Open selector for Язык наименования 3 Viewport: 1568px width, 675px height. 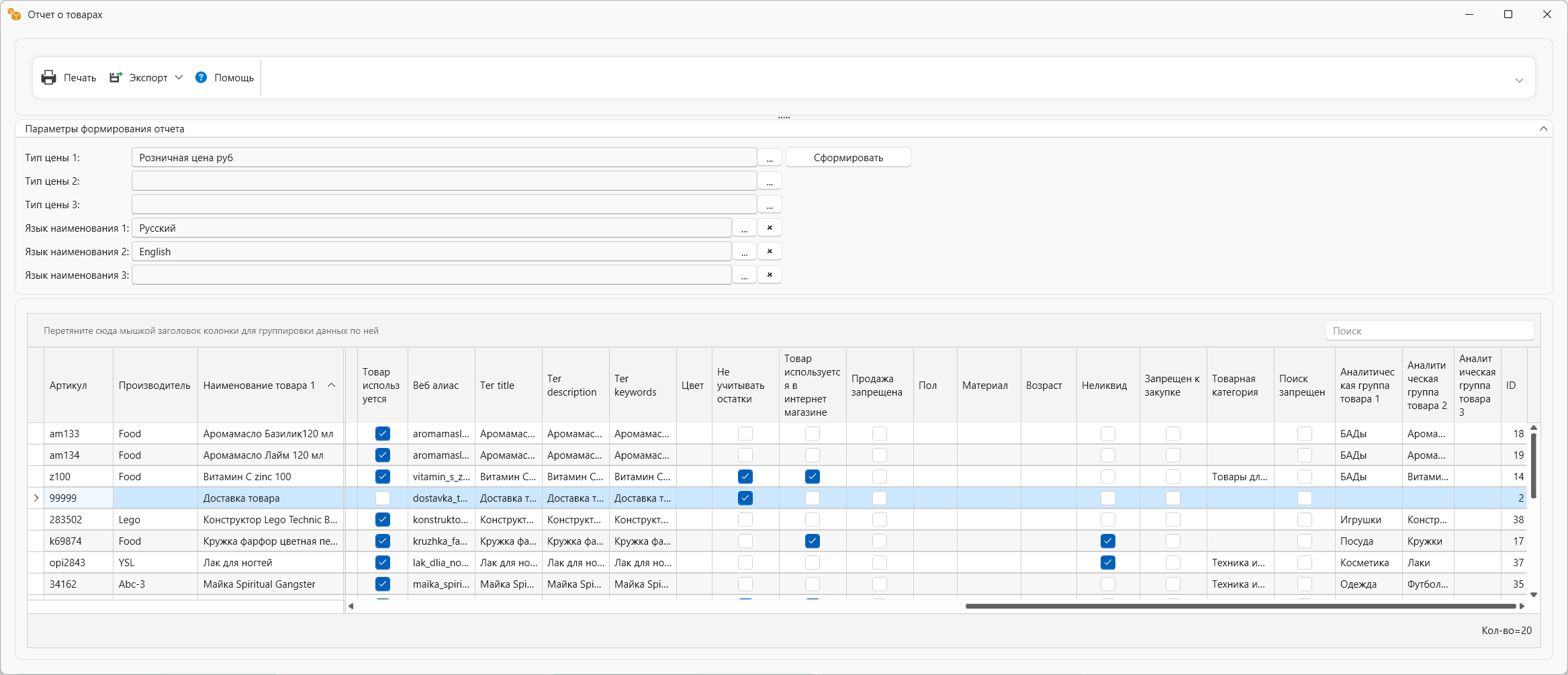(x=744, y=275)
